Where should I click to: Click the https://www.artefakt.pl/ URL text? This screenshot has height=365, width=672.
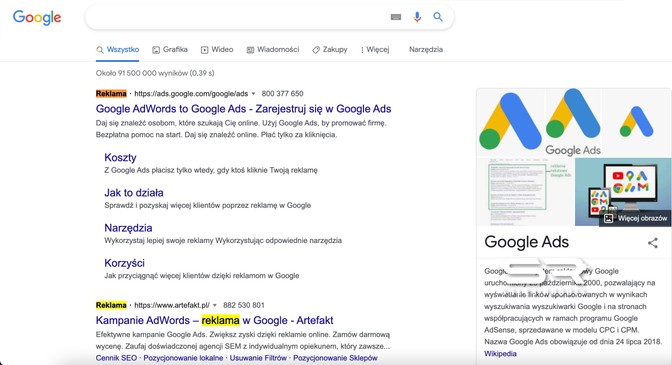[x=172, y=305]
